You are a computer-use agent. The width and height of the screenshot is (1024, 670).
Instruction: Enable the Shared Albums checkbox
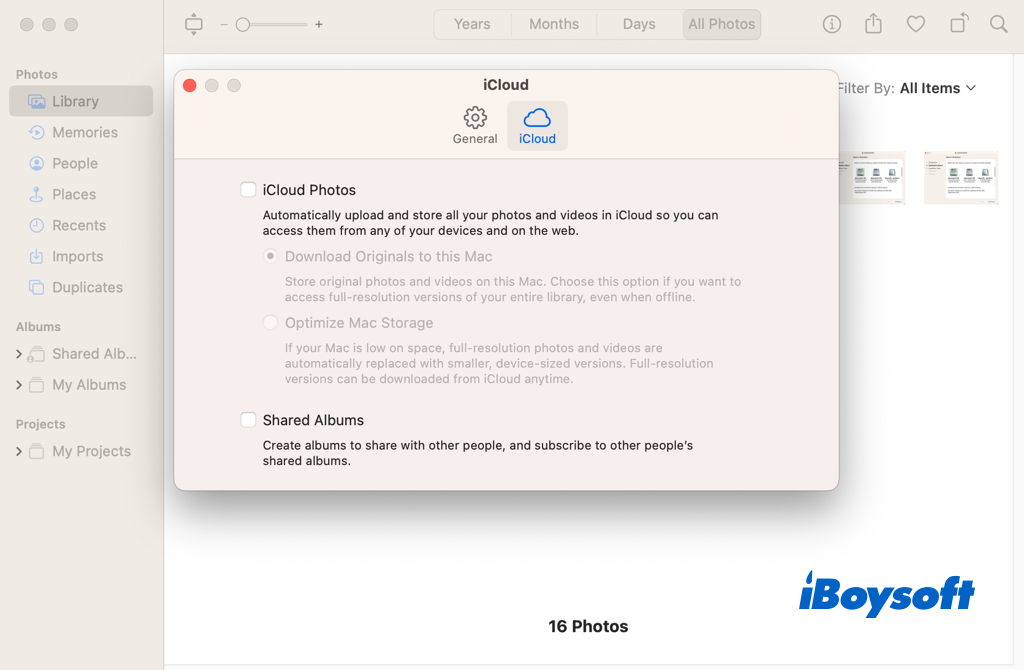(x=248, y=420)
